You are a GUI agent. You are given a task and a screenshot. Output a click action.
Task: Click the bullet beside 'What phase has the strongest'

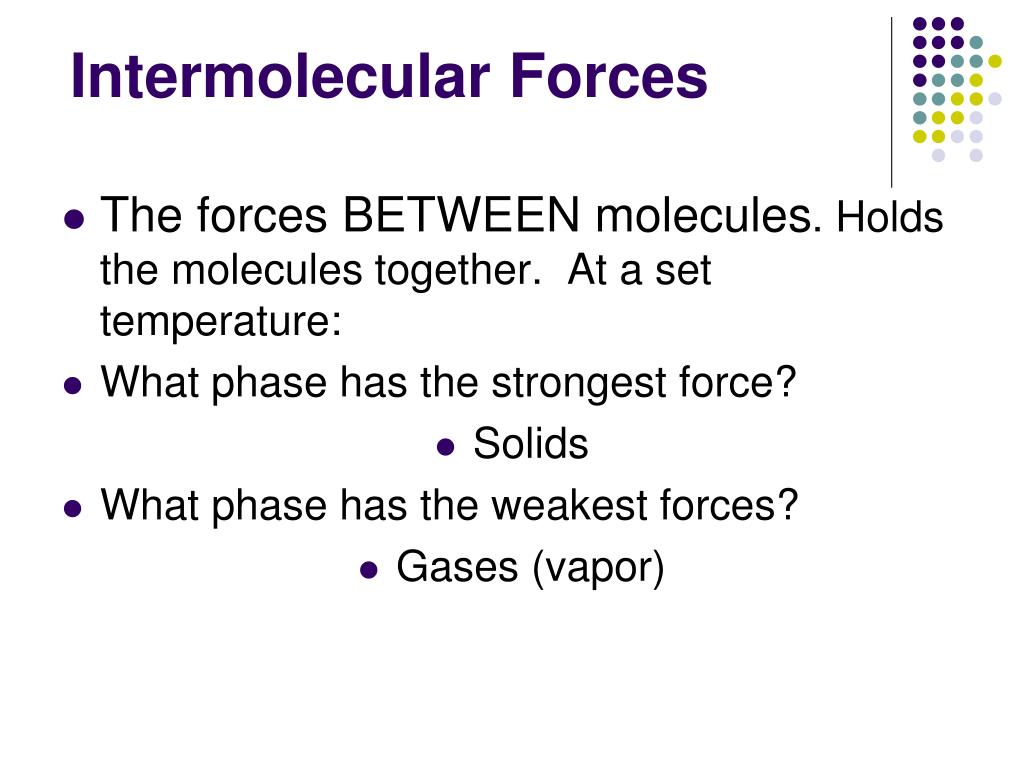73,385
